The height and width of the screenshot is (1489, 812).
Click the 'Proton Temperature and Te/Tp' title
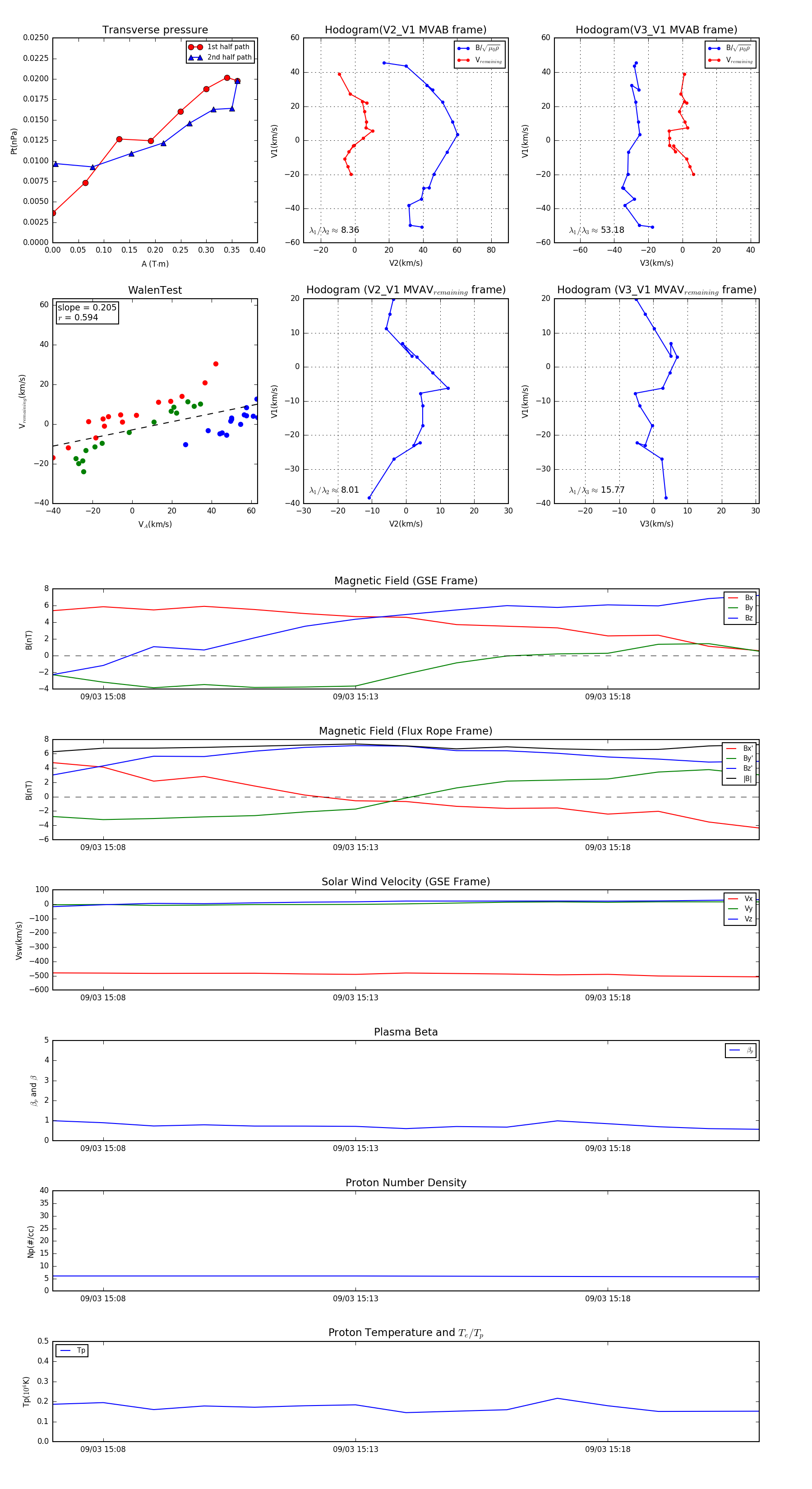(406, 1332)
